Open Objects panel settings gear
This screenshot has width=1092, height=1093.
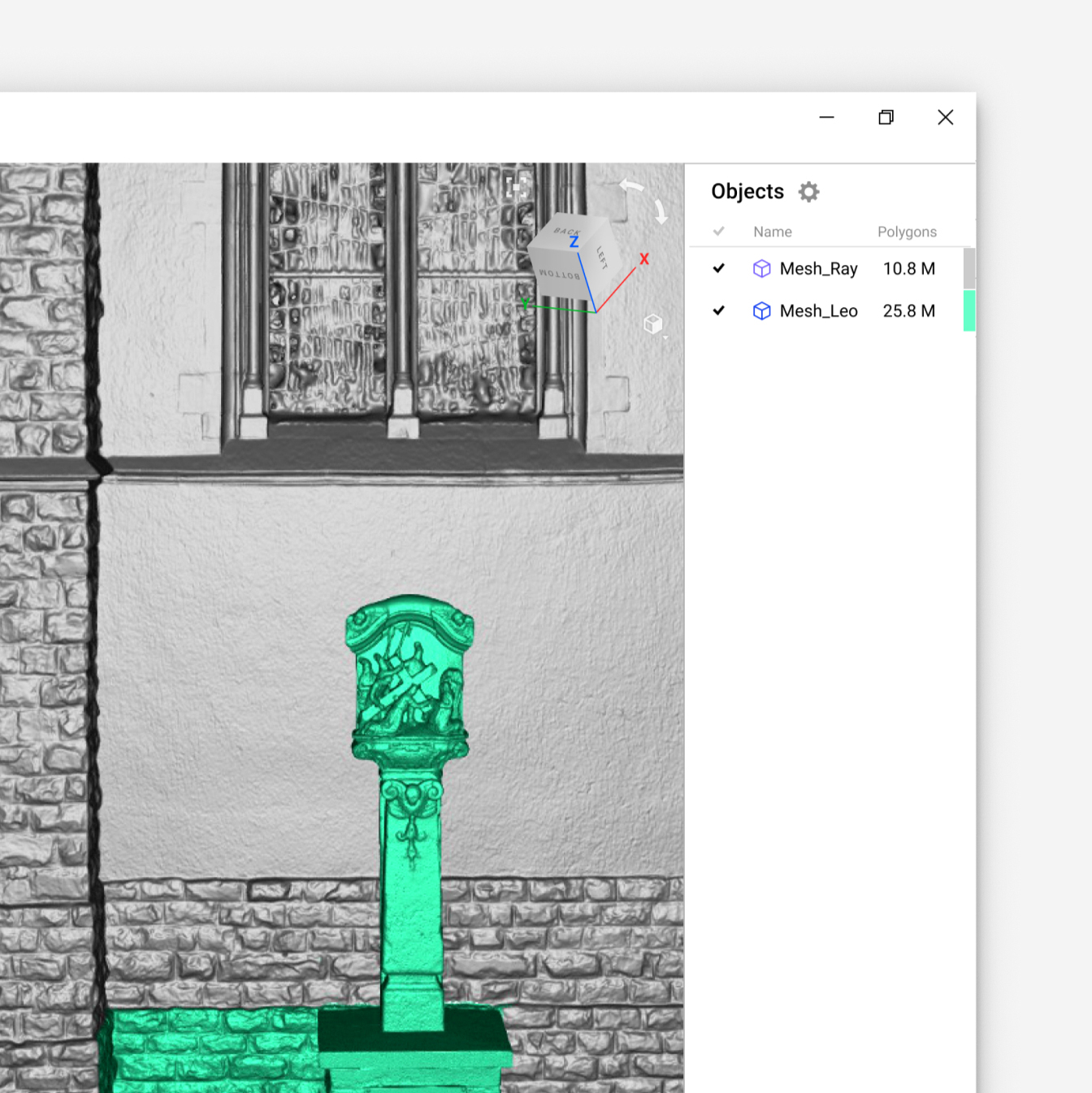808,192
